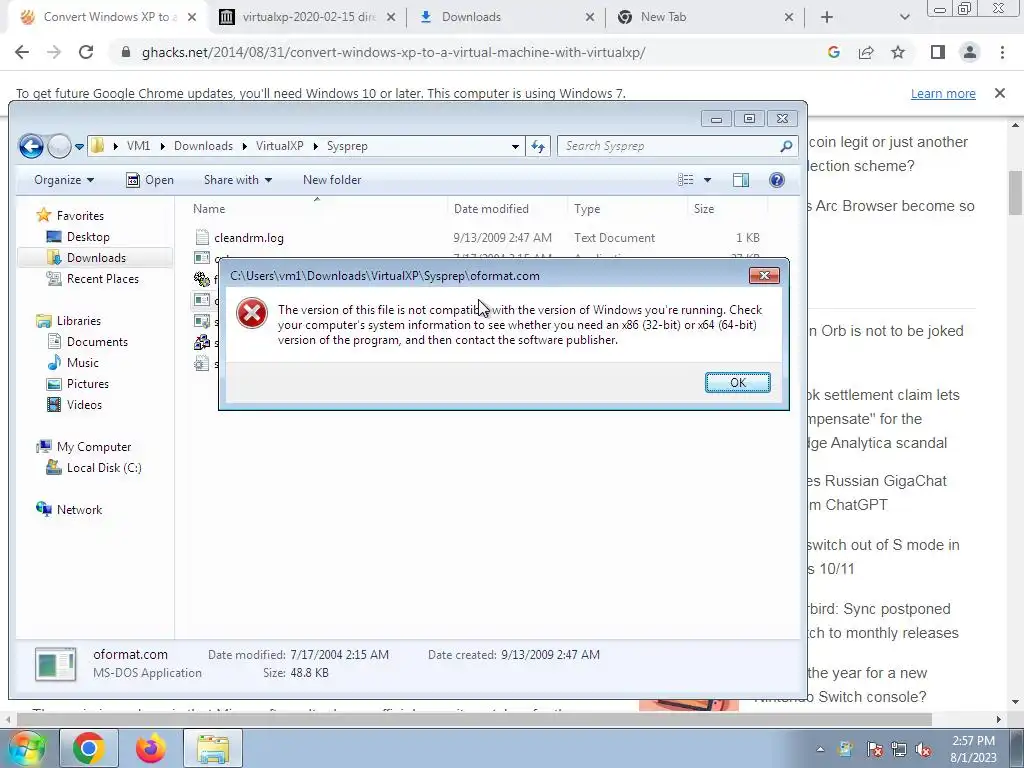This screenshot has width=1024, height=768.
Task: Click New folder button
Action: (332, 180)
